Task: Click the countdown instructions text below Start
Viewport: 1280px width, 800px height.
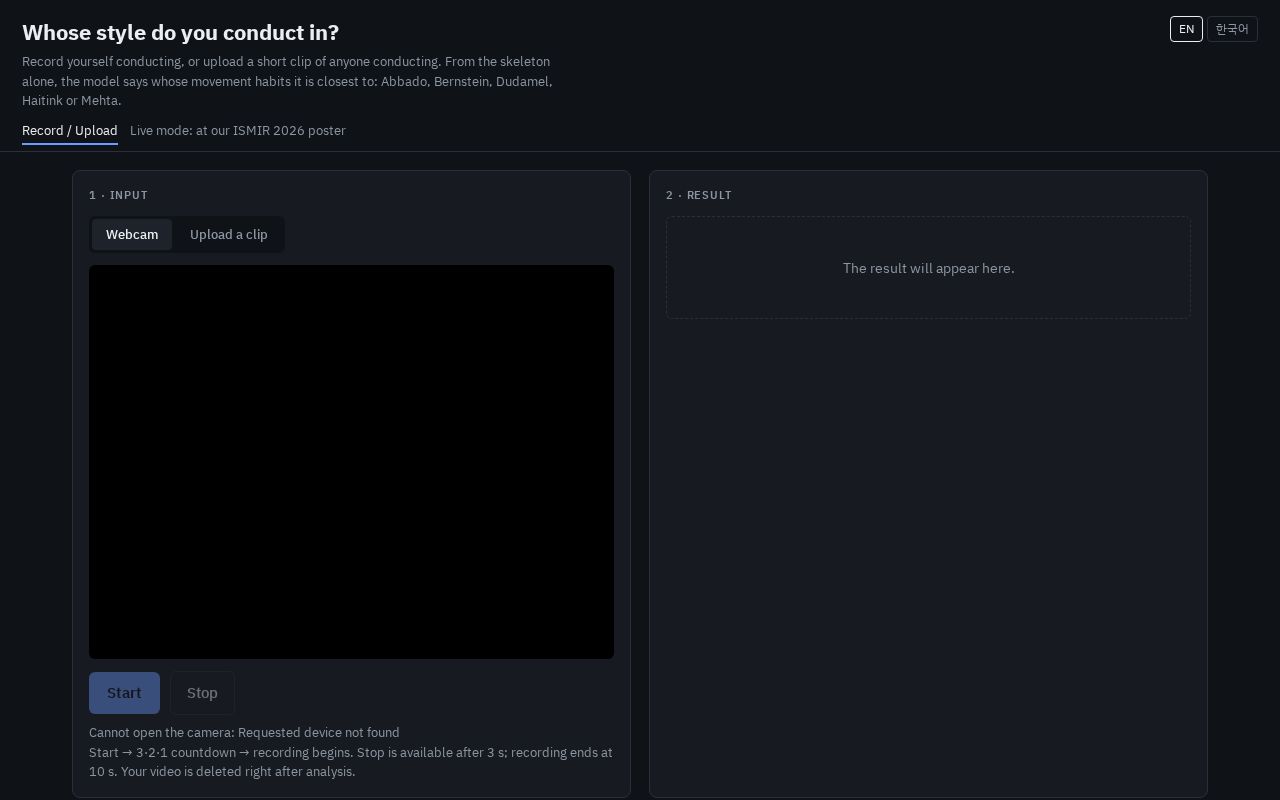Action: (x=351, y=762)
